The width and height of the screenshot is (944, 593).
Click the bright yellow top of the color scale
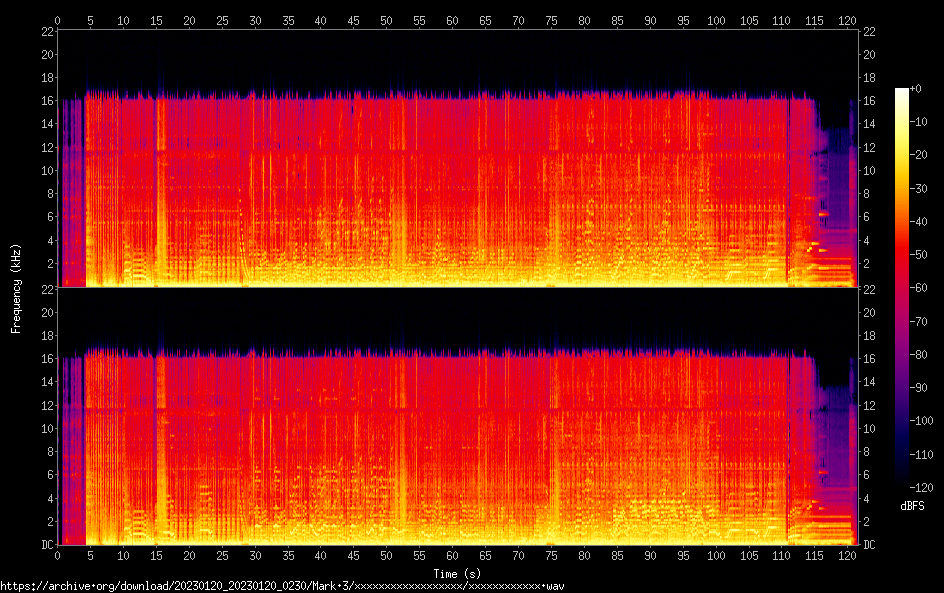tap(902, 96)
